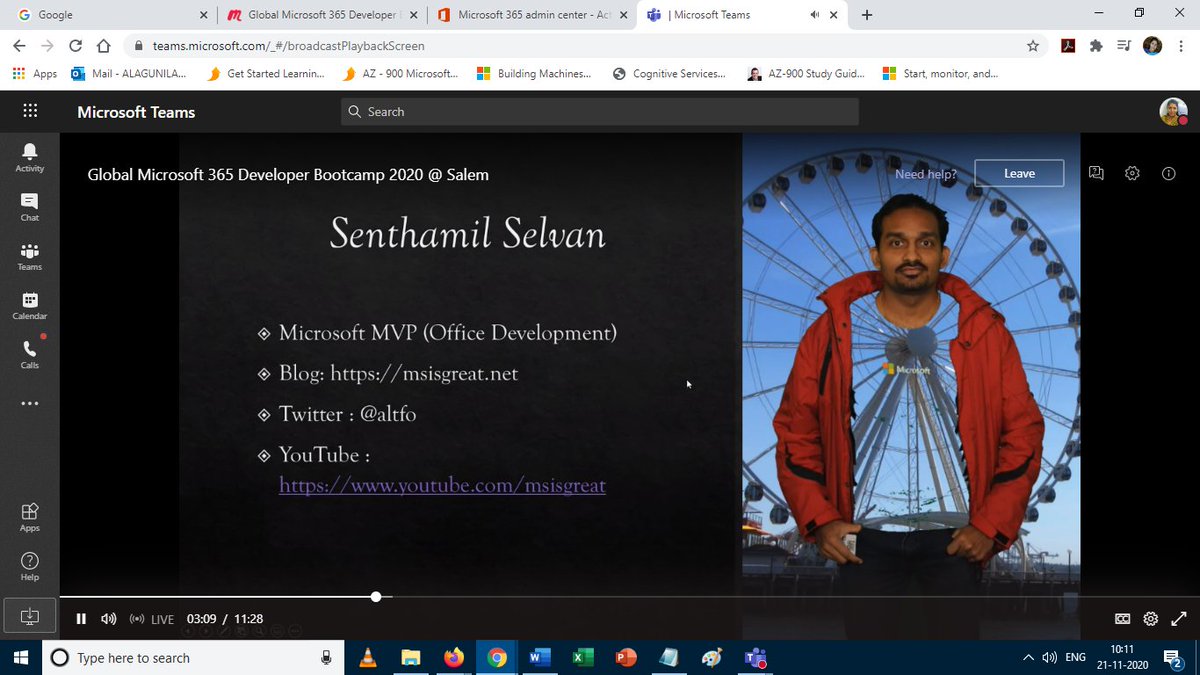Open Start, monitor, and... bookmark
The height and width of the screenshot is (675, 1200).
click(940, 73)
